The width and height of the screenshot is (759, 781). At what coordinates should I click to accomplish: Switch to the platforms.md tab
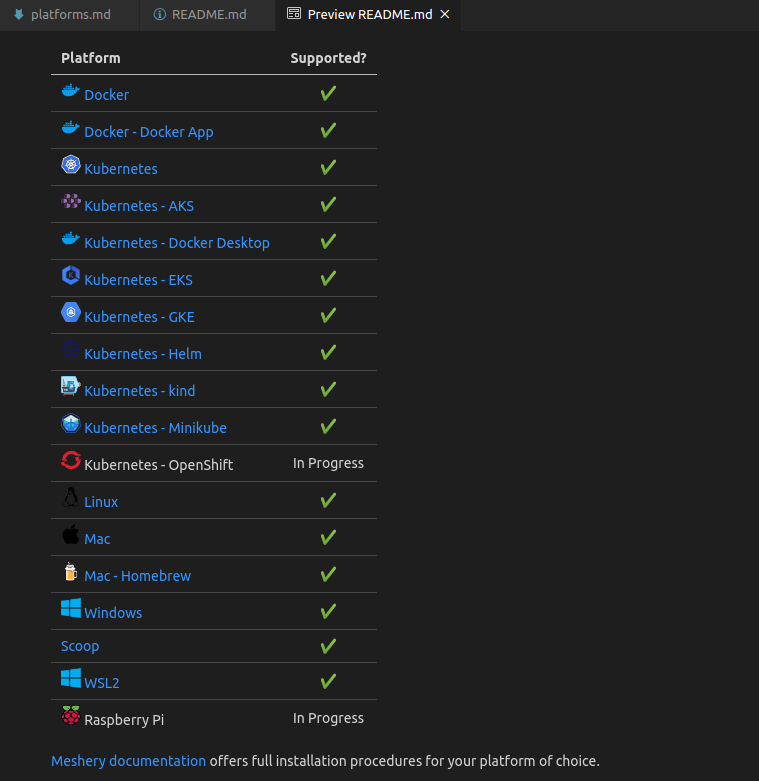[69, 15]
